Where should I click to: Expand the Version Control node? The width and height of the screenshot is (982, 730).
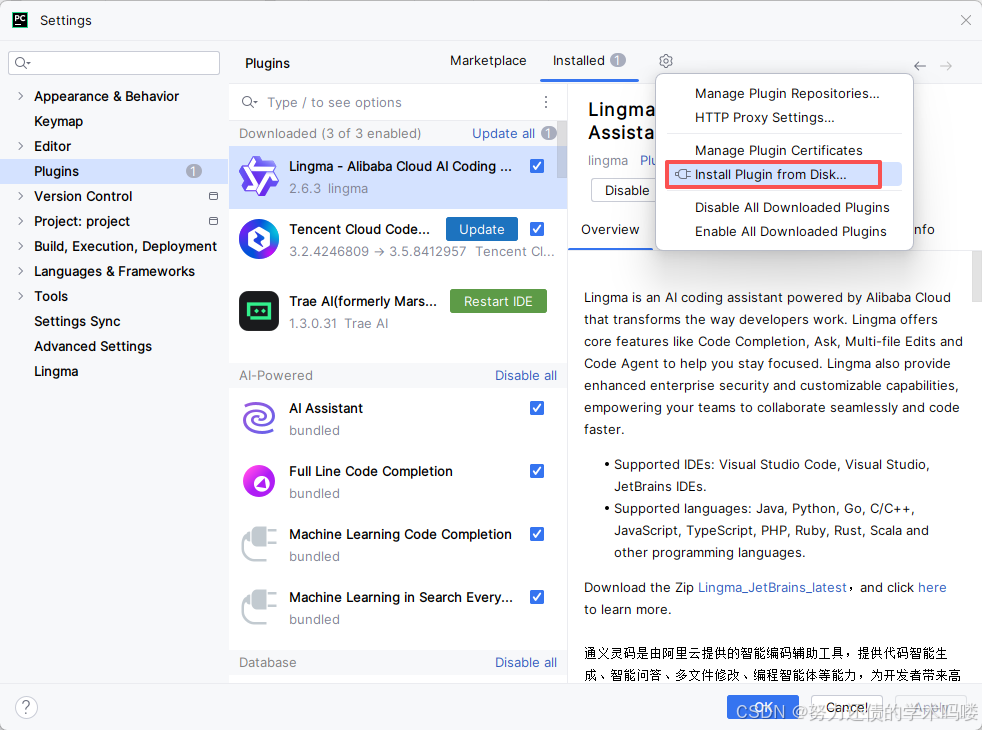pos(21,196)
